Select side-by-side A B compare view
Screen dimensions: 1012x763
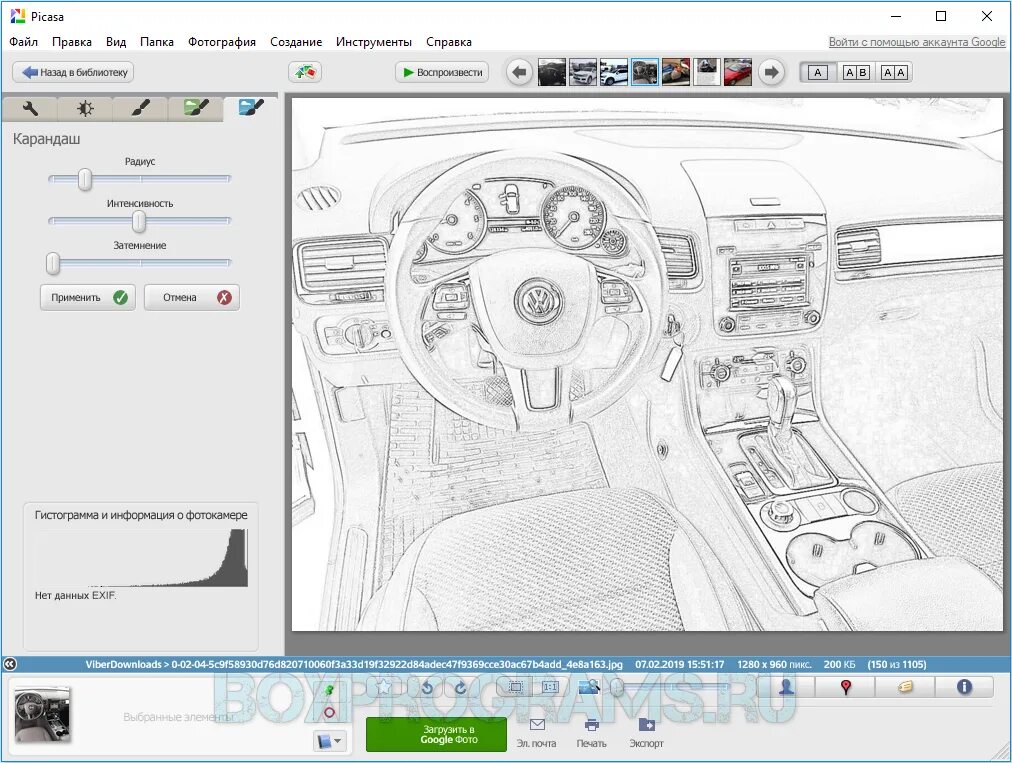click(856, 72)
